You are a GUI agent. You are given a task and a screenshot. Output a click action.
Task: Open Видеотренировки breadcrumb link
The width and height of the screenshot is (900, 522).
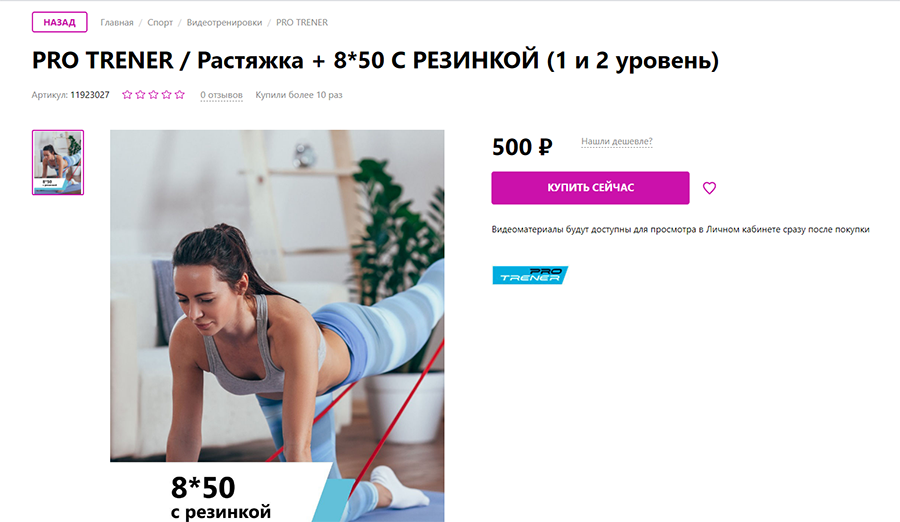click(224, 22)
